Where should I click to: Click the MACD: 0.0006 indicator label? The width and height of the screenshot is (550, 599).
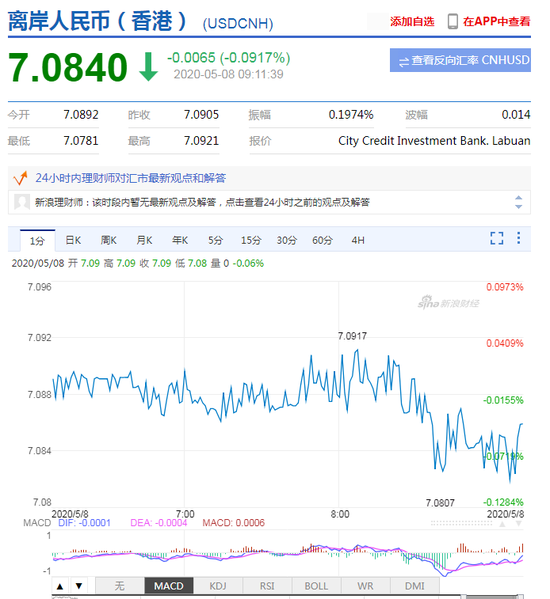click(233, 523)
